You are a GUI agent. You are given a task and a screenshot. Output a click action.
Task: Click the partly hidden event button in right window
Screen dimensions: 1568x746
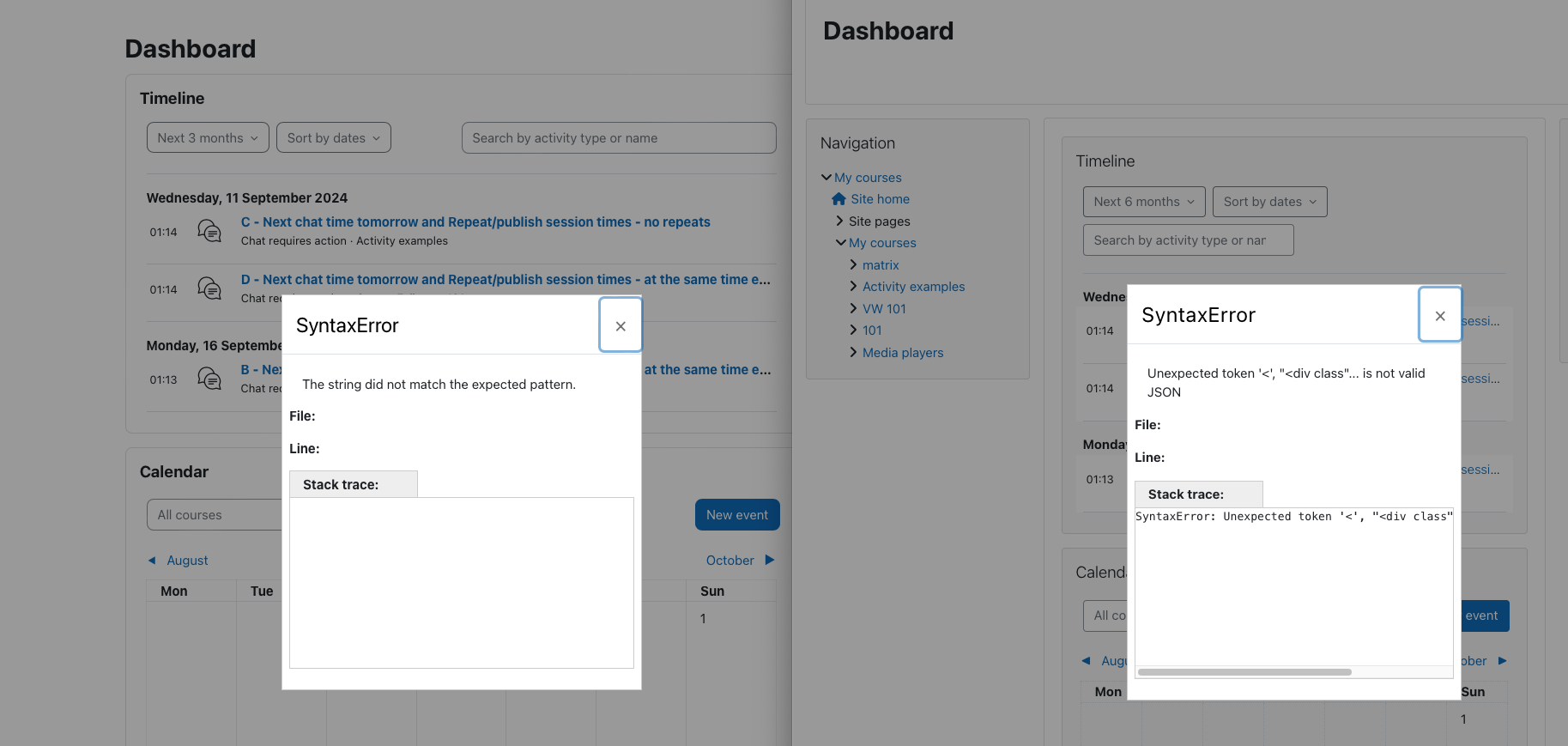coord(1485,616)
